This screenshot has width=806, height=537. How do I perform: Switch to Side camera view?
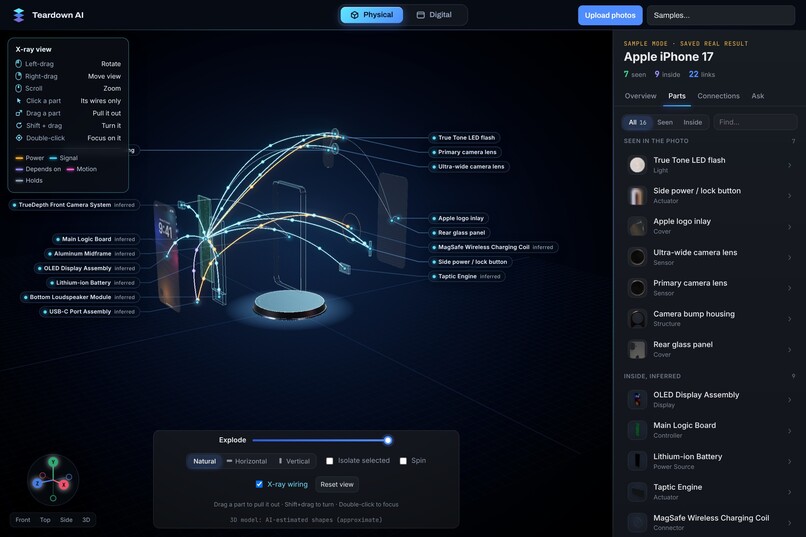66,520
